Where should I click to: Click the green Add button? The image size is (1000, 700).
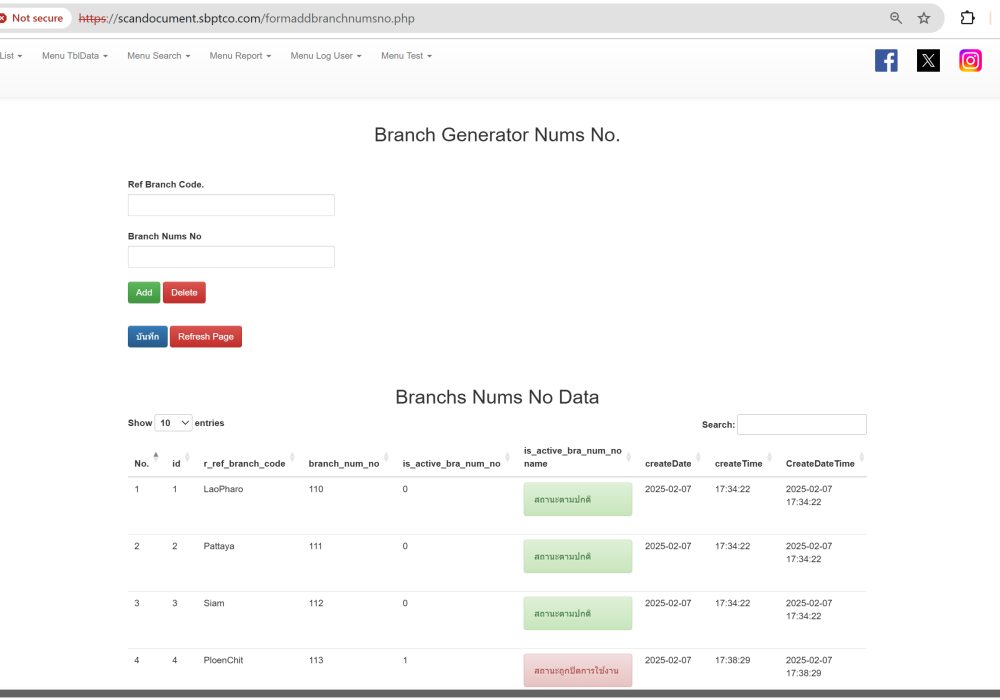(x=144, y=293)
